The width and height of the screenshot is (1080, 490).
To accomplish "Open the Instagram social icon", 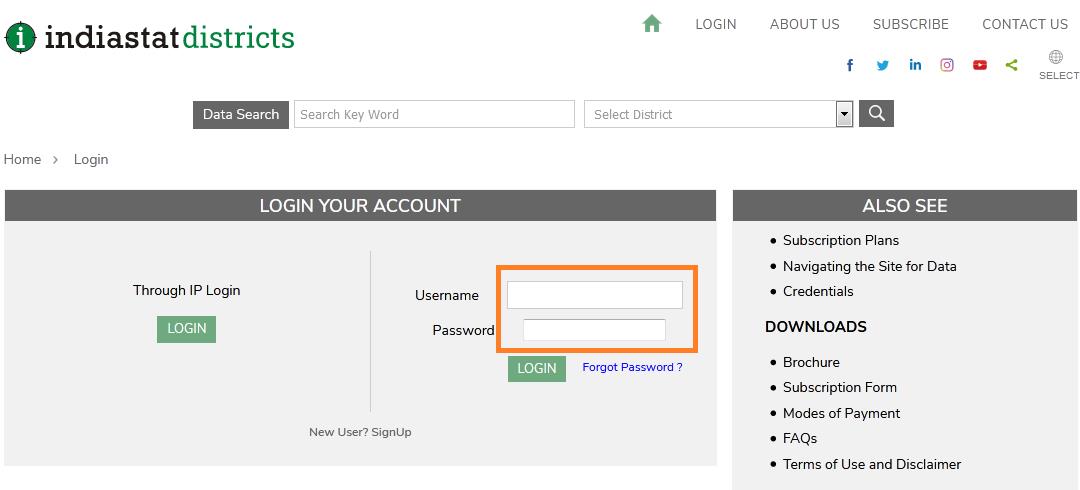I will (947, 65).
